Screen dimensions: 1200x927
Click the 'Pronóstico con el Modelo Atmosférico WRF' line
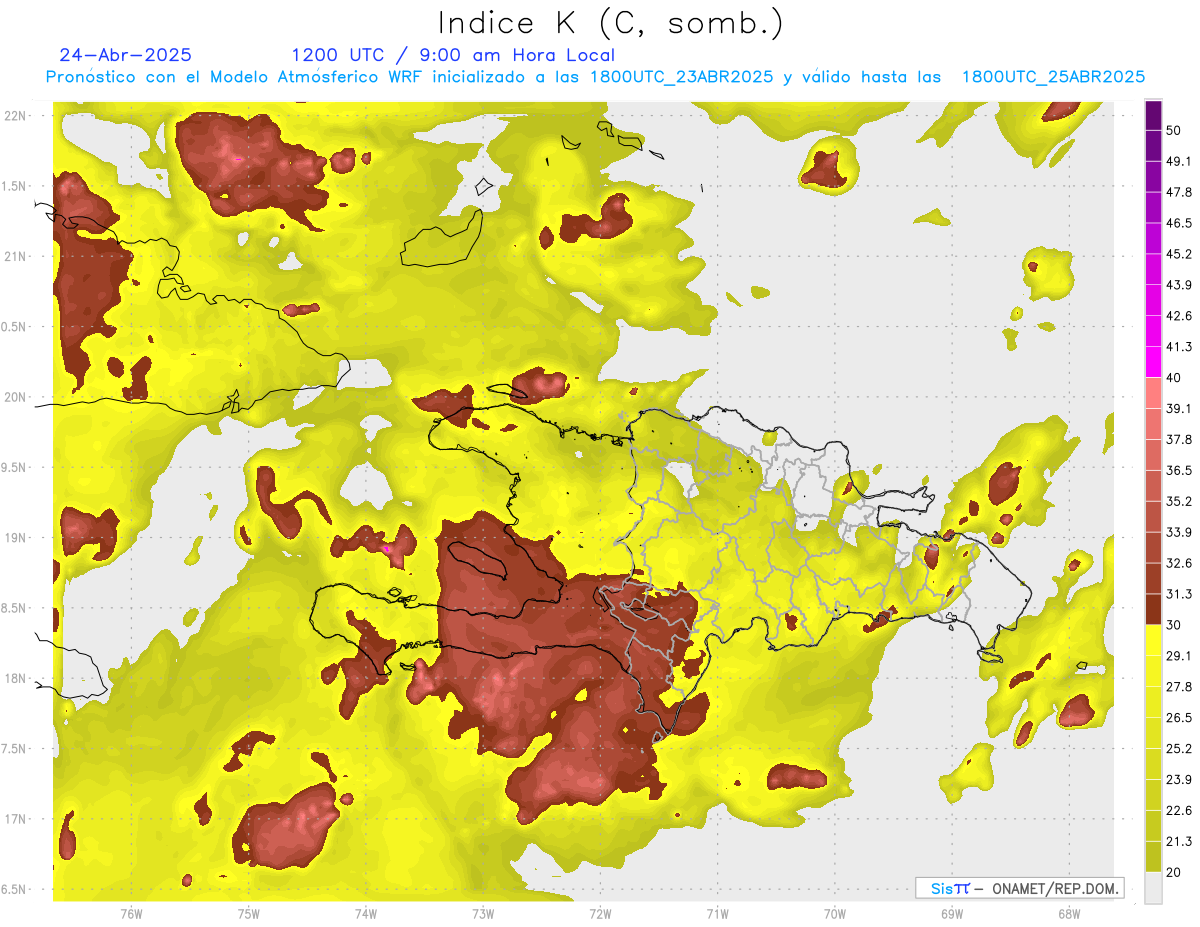[x=595, y=77]
